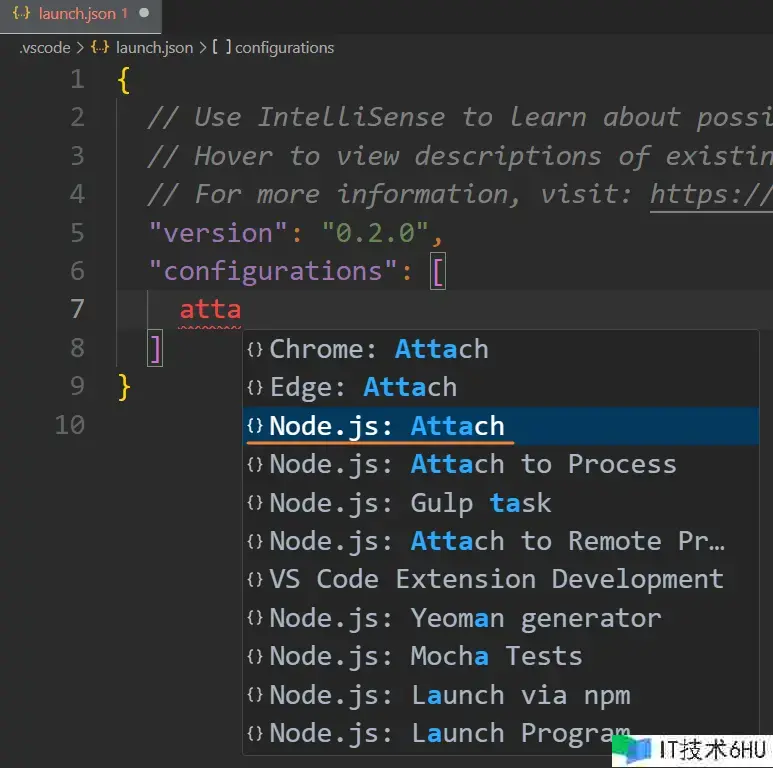Choose the Node.js: Gulp task snippet
773x768 pixels.
(x=410, y=503)
